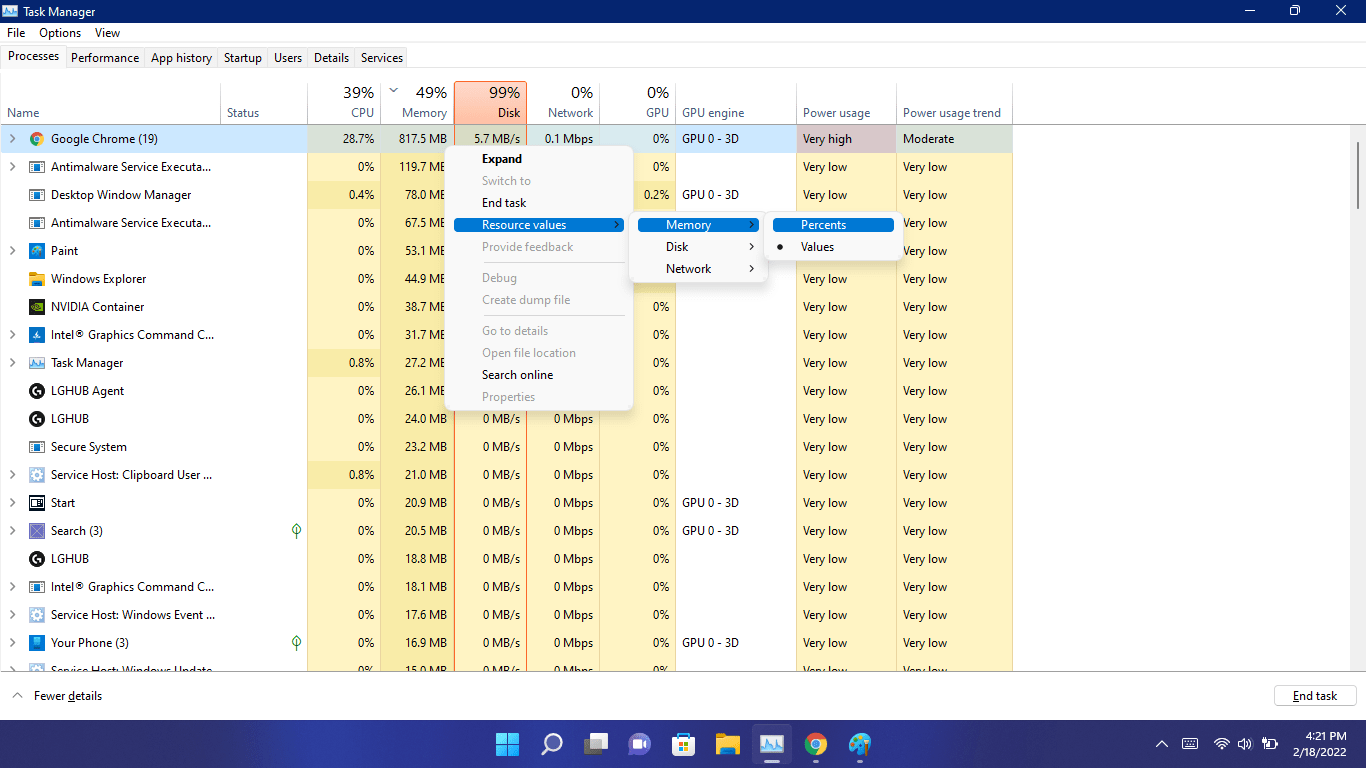Sort by the Power usage column header

click(846, 103)
